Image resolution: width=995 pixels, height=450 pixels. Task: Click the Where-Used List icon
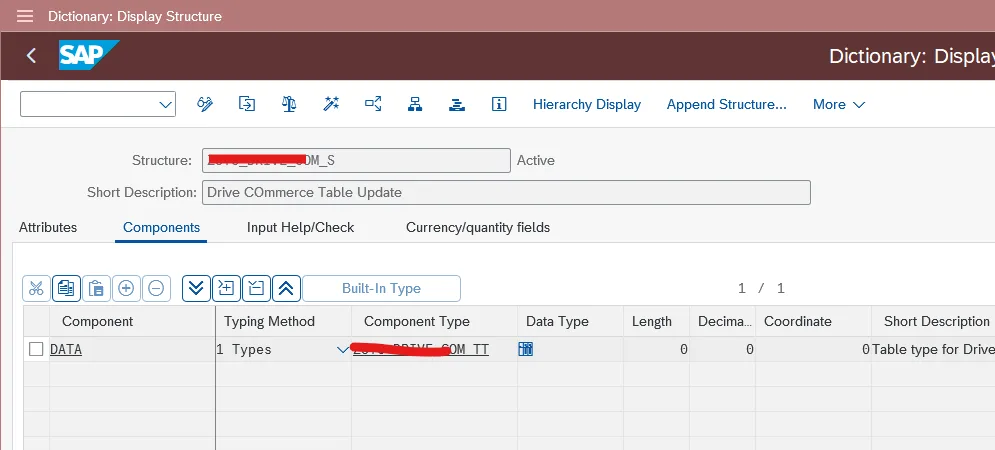click(x=373, y=104)
